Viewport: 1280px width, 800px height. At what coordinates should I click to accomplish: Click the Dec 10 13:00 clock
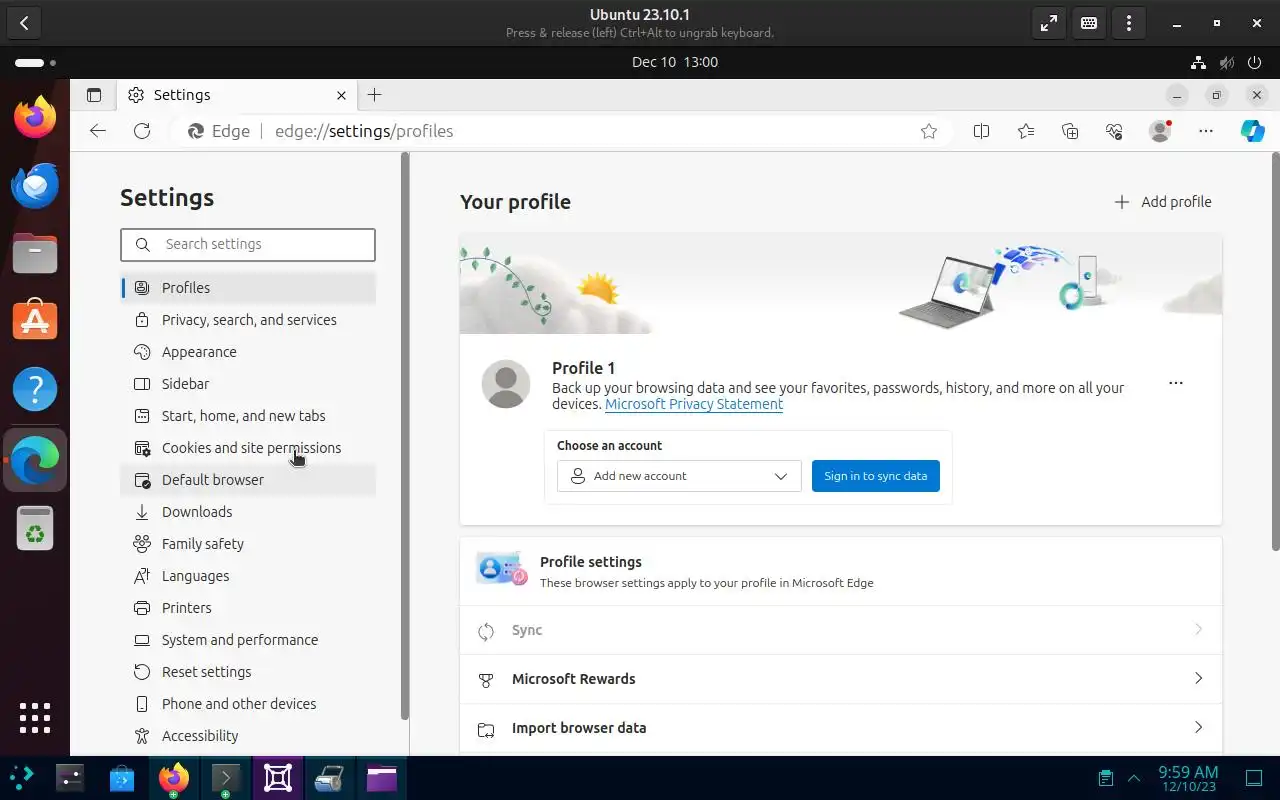[675, 62]
